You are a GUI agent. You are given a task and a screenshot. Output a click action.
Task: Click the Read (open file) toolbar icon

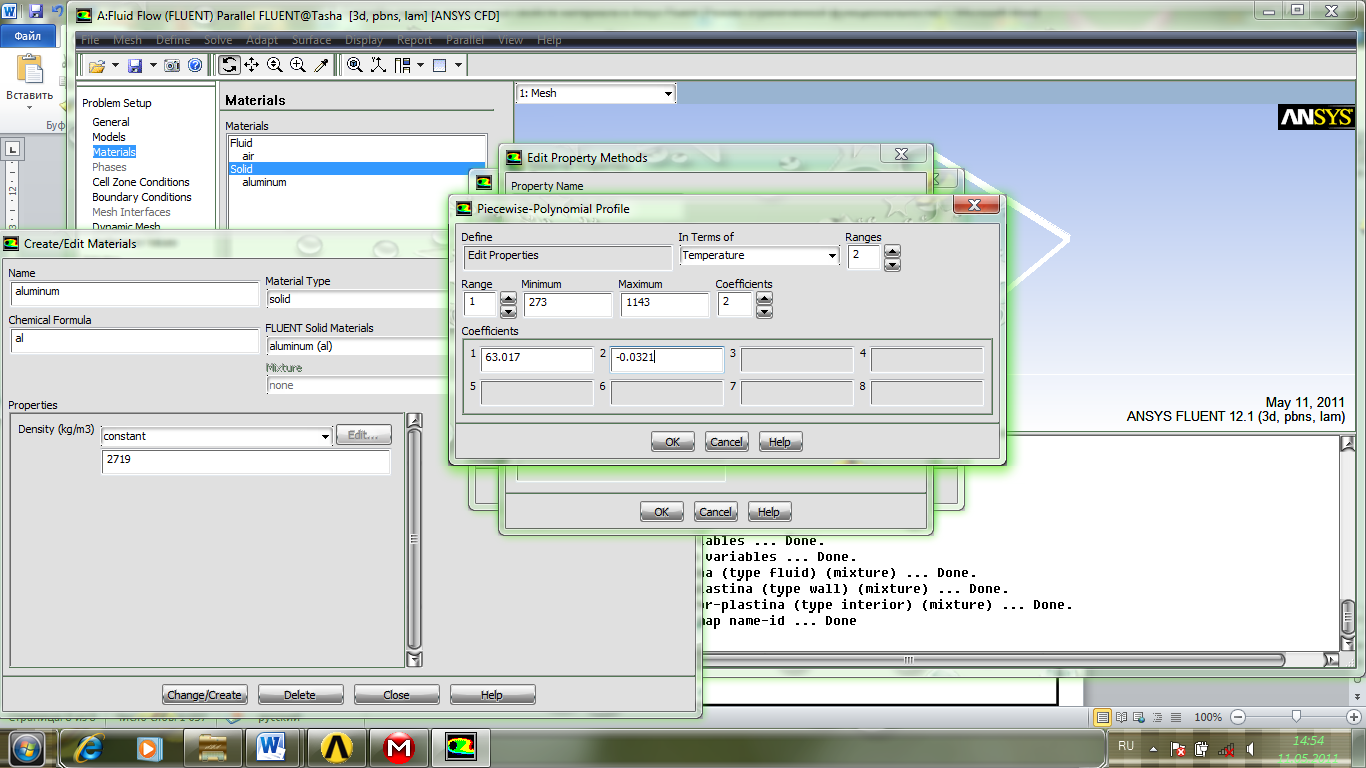coord(96,65)
